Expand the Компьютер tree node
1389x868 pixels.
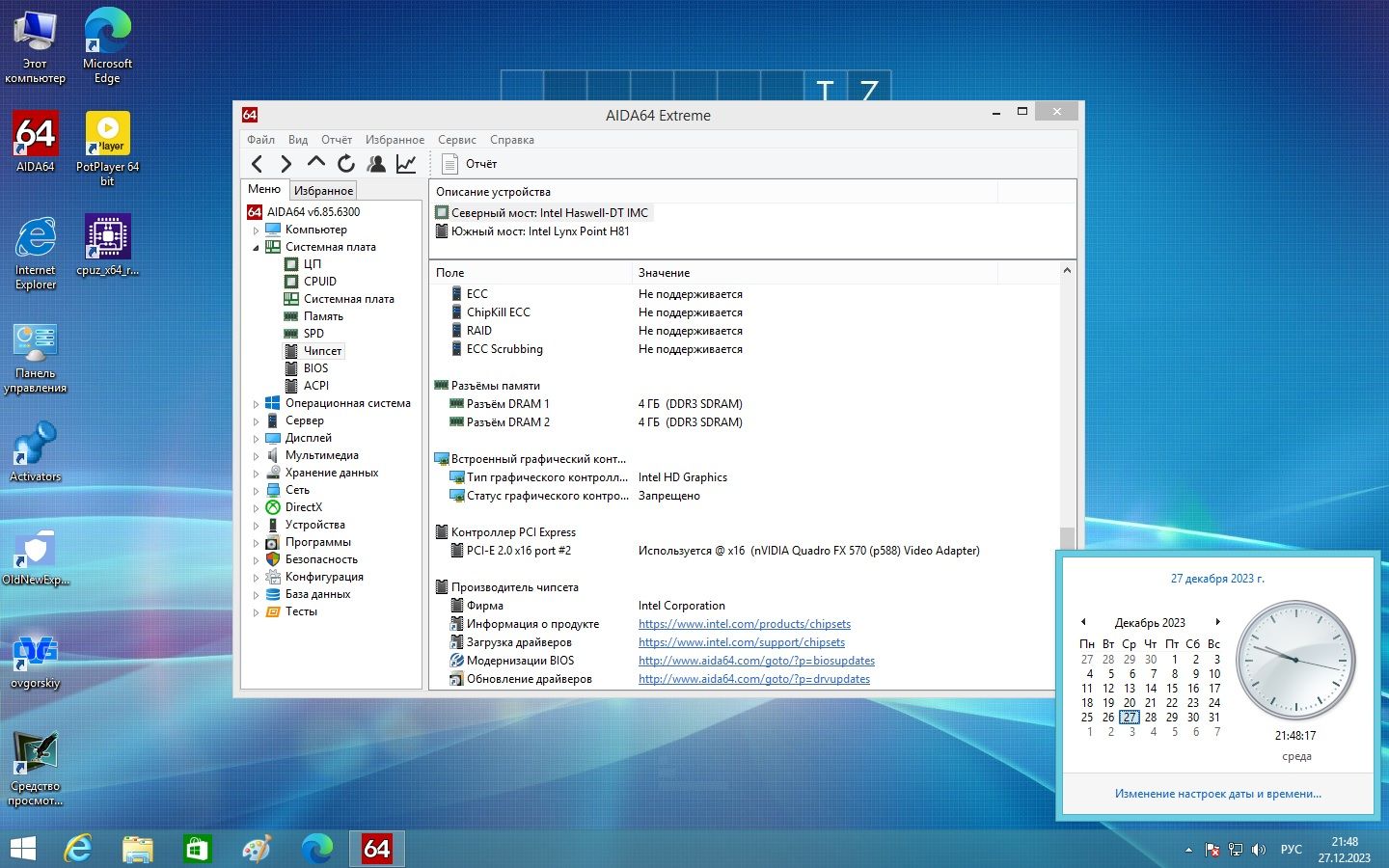(x=256, y=231)
